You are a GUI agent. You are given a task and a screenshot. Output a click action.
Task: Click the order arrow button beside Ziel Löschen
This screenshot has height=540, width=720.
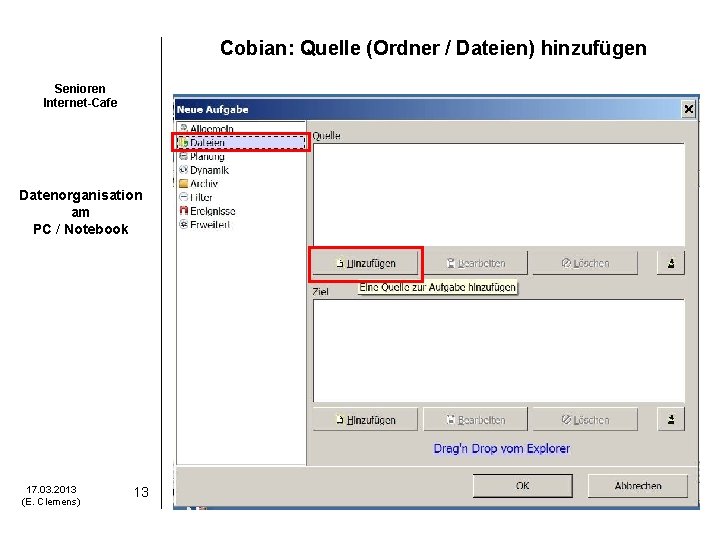click(x=671, y=419)
